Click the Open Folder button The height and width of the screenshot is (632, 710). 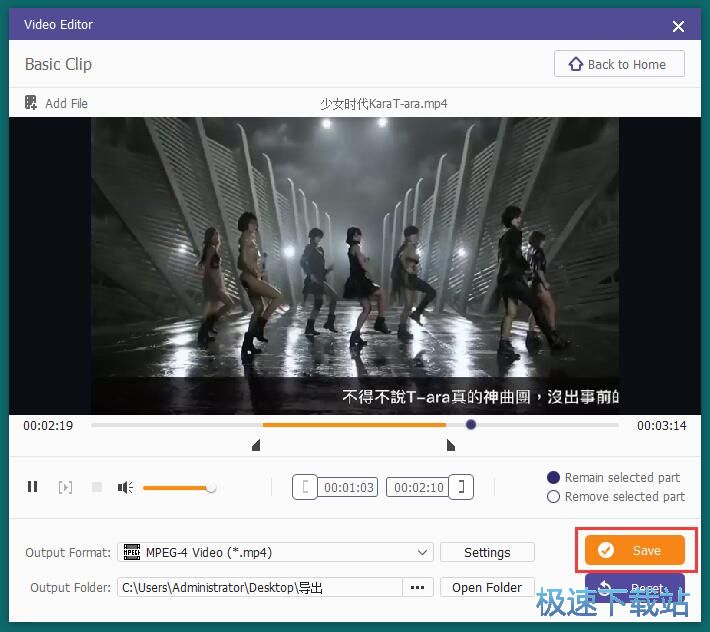click(x=487, y=588)
